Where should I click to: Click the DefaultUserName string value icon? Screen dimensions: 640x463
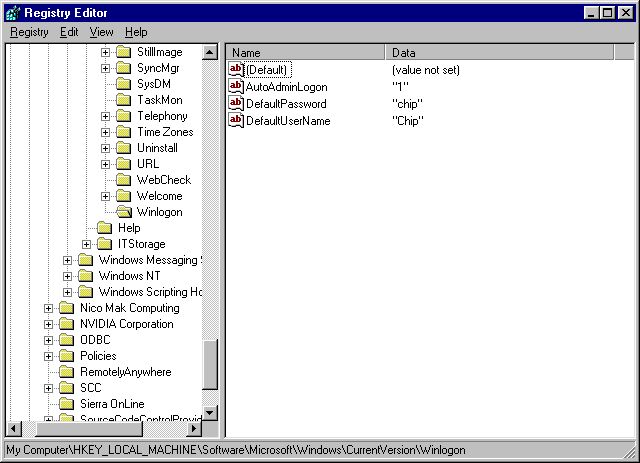pyautogui.click(x=236, y=120)
